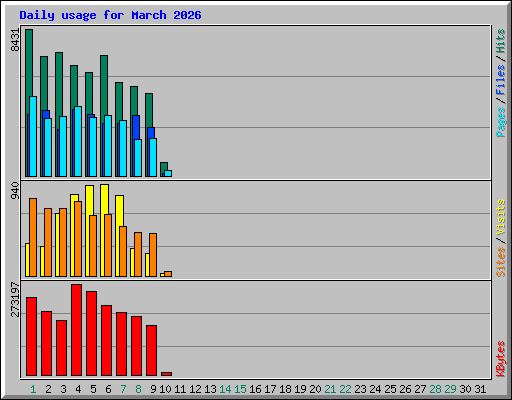Click the 940 visits axis value

pos(15,191)
